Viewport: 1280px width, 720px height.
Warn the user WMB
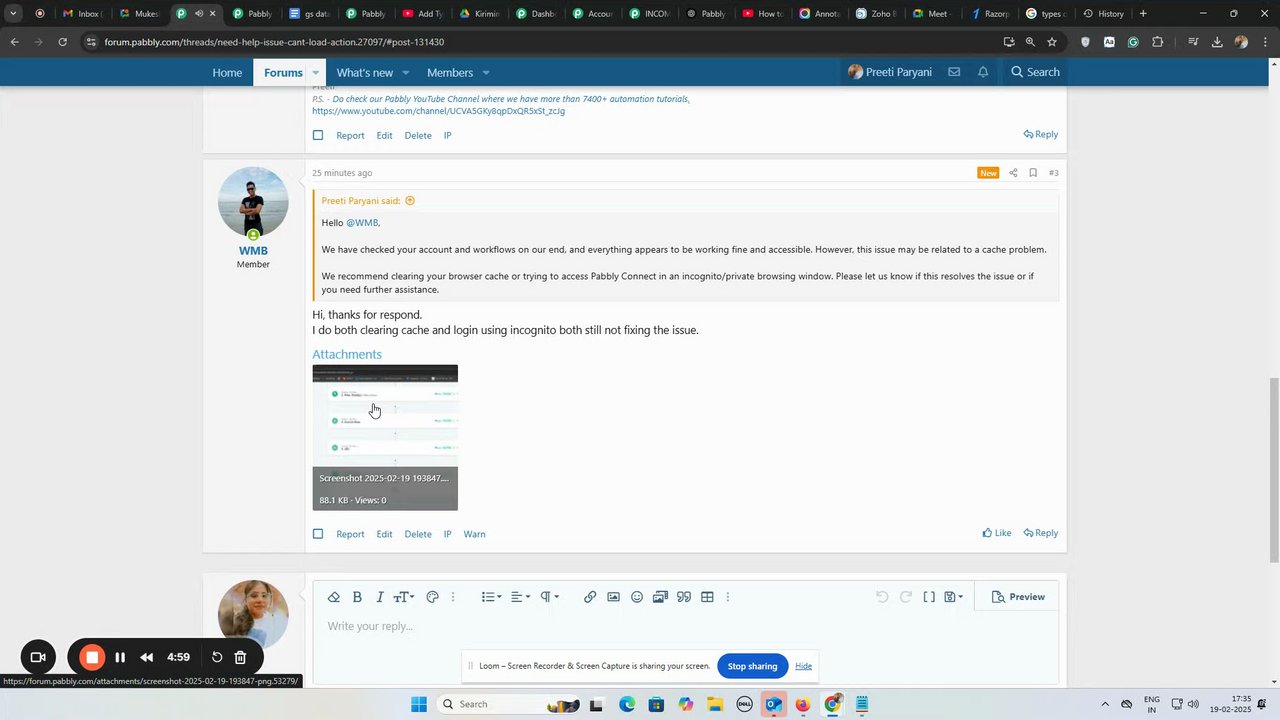tap(475, 534)
